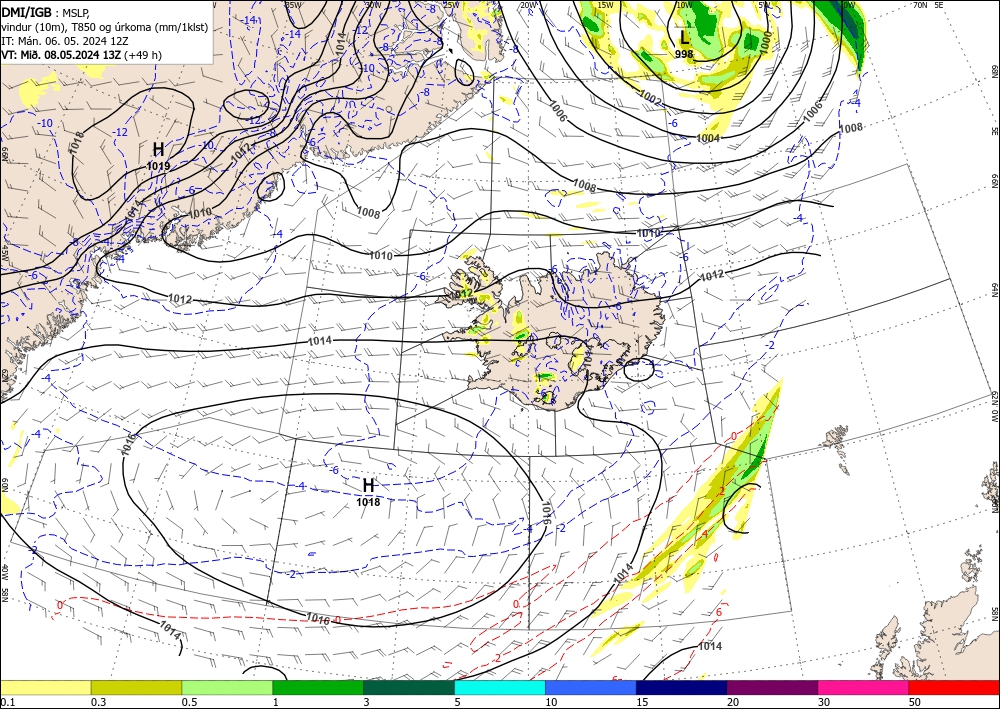This screenshot has width=1000, height=709.
Task: Click the 15W longitude label at the top
Action: pos(605,5)
